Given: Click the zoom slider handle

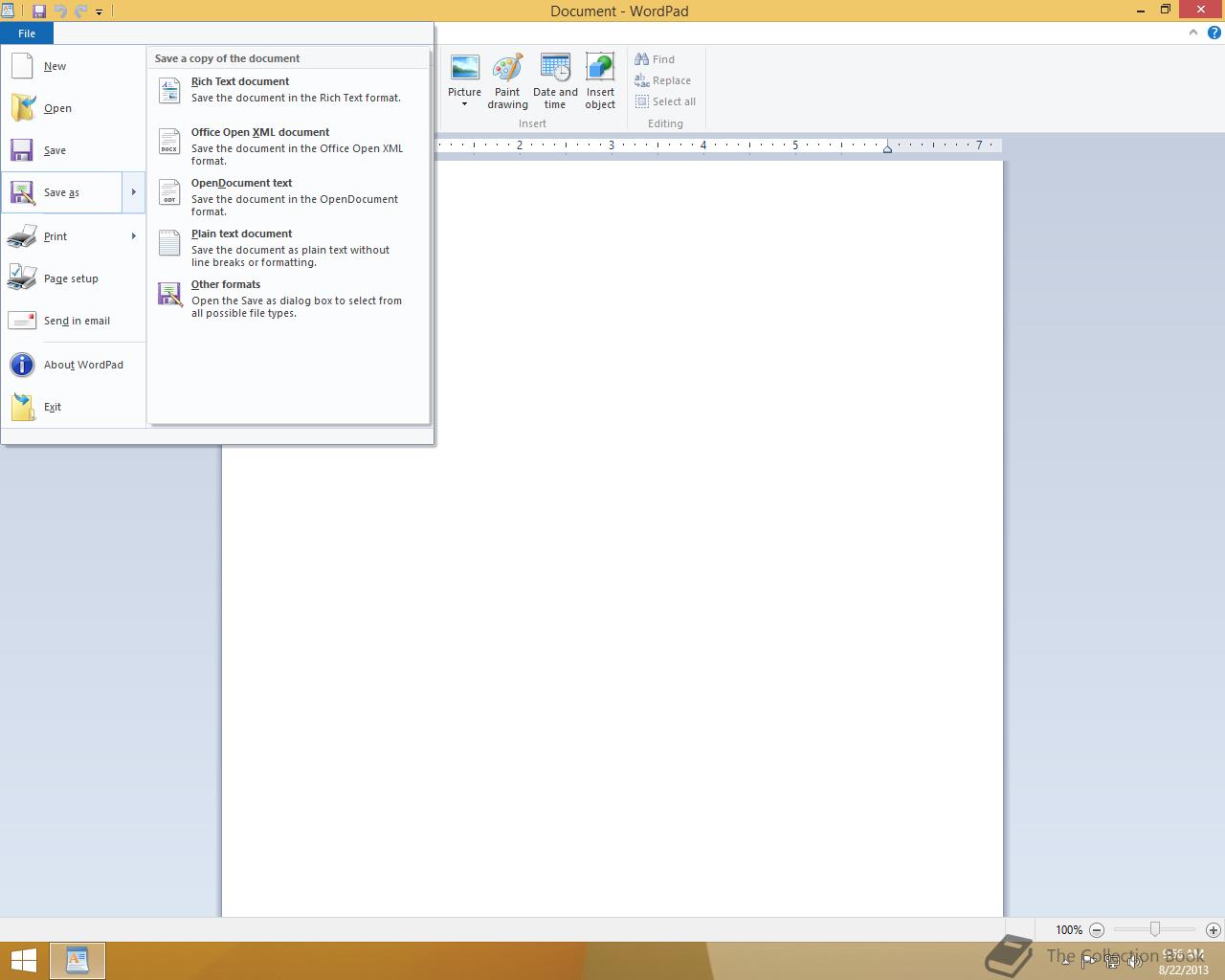Looking at the screenshot, I should tap(1155, 929).
